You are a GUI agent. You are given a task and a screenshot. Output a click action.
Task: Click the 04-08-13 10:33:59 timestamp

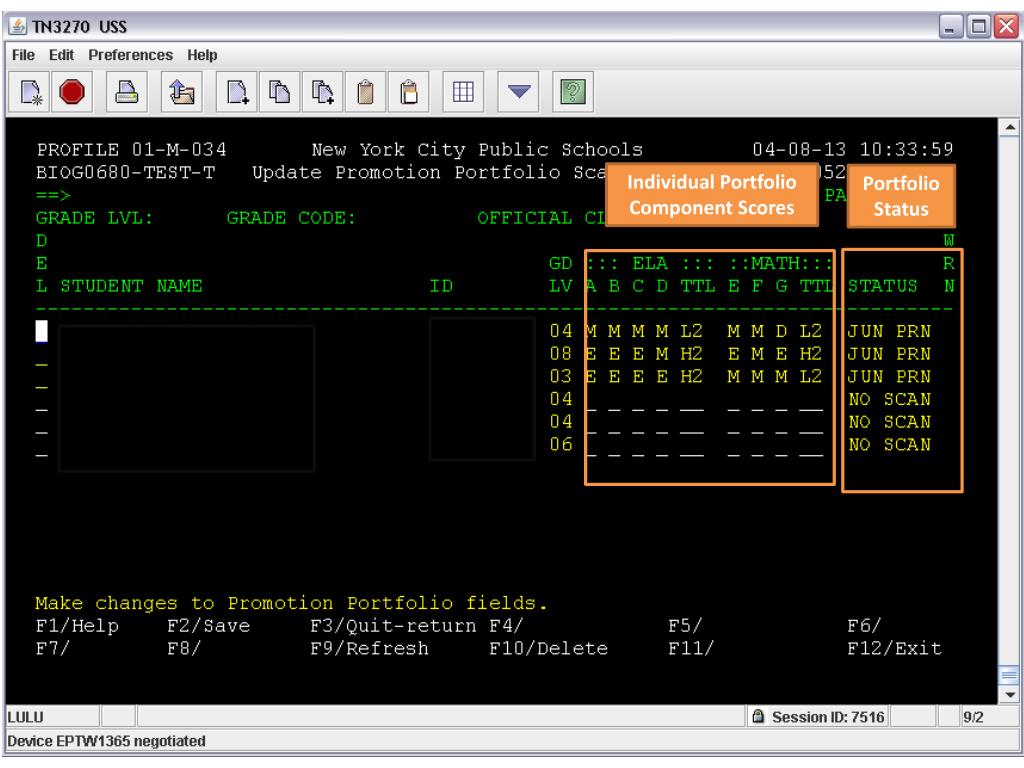853,150
